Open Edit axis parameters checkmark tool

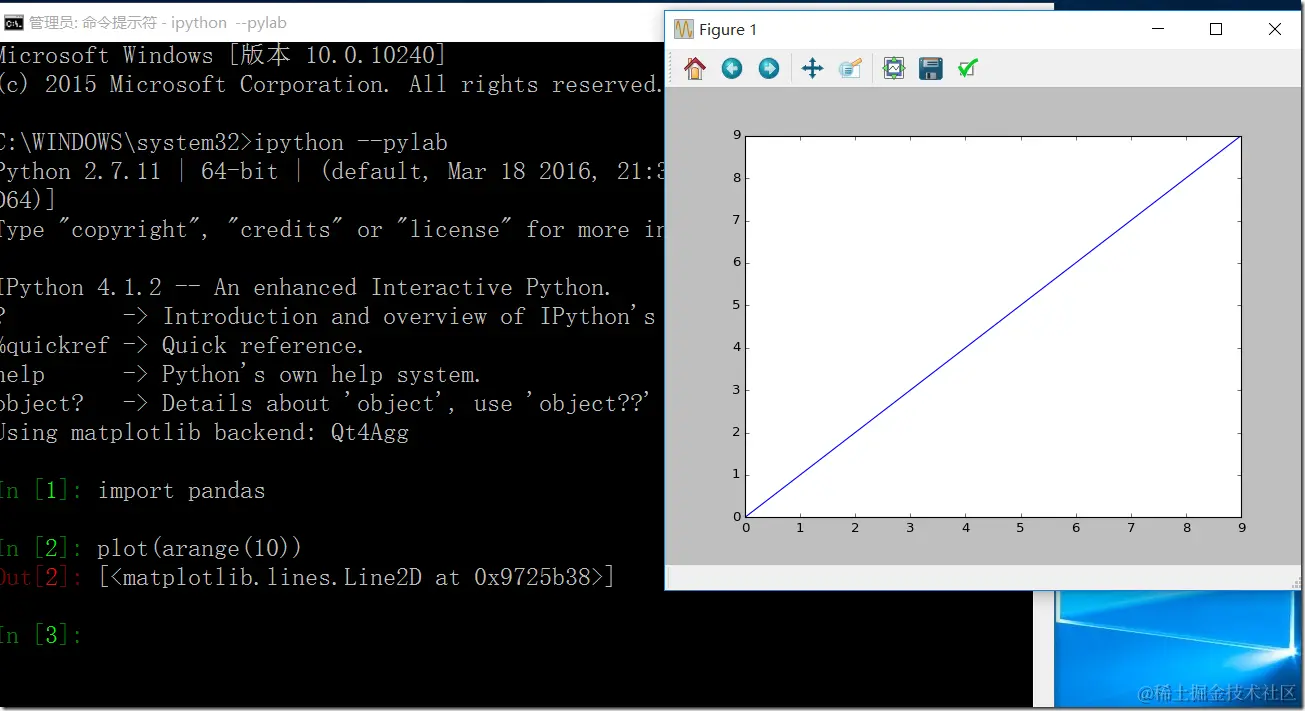pyautogui.click(x=967, y=68)
